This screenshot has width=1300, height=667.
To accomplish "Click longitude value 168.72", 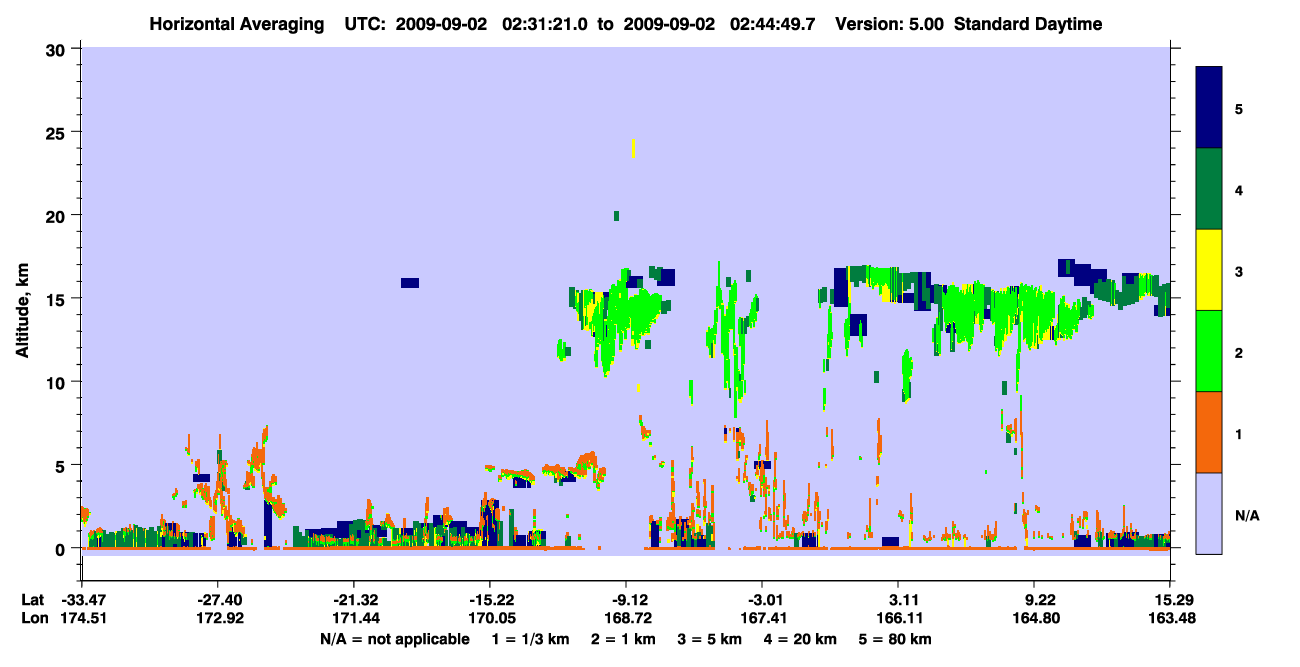I will [x=626, y=618].
